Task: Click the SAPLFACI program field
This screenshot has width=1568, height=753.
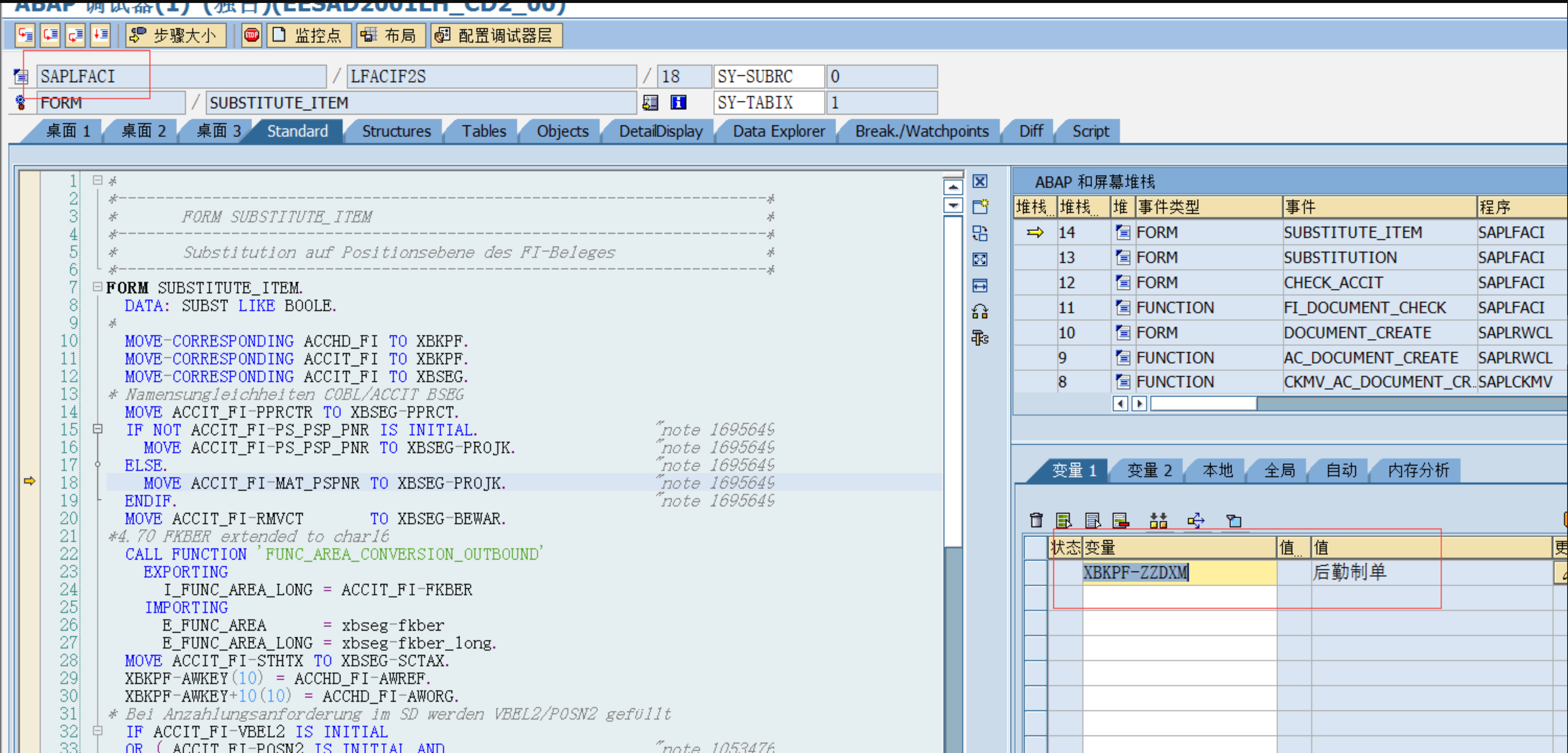Action: (182, 77)
